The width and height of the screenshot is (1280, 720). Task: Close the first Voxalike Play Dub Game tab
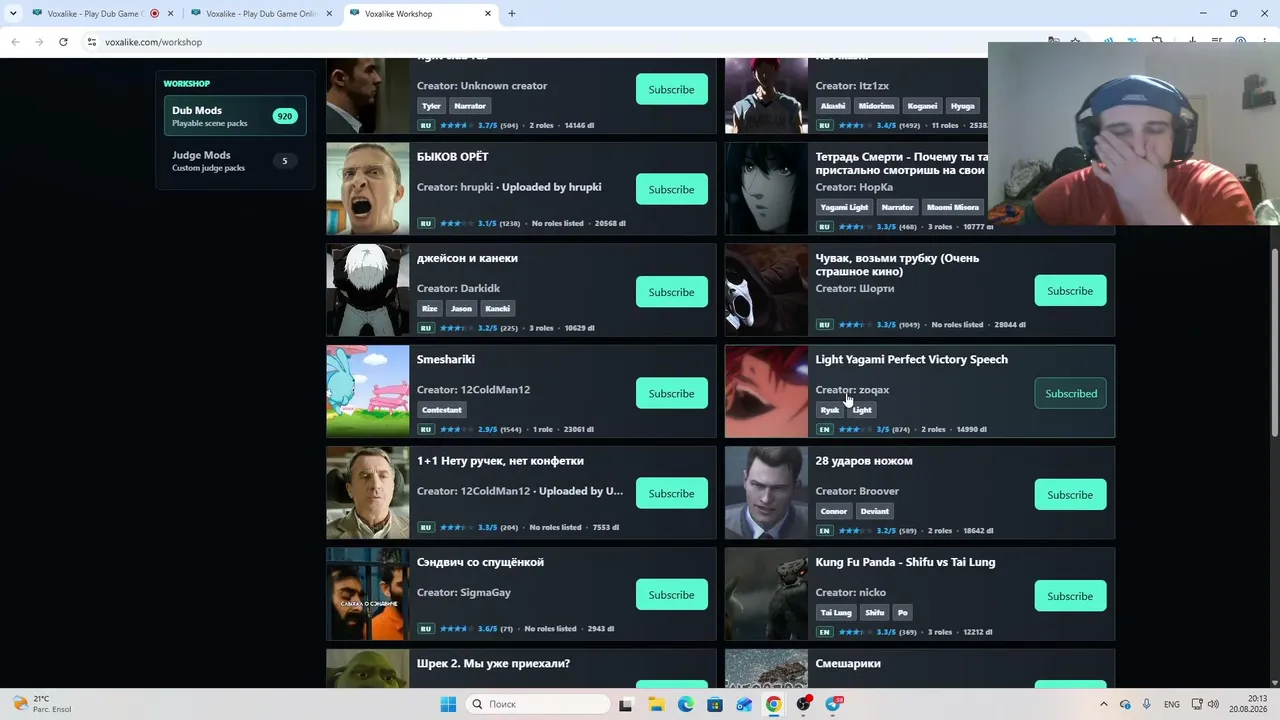tap(170, 14)
